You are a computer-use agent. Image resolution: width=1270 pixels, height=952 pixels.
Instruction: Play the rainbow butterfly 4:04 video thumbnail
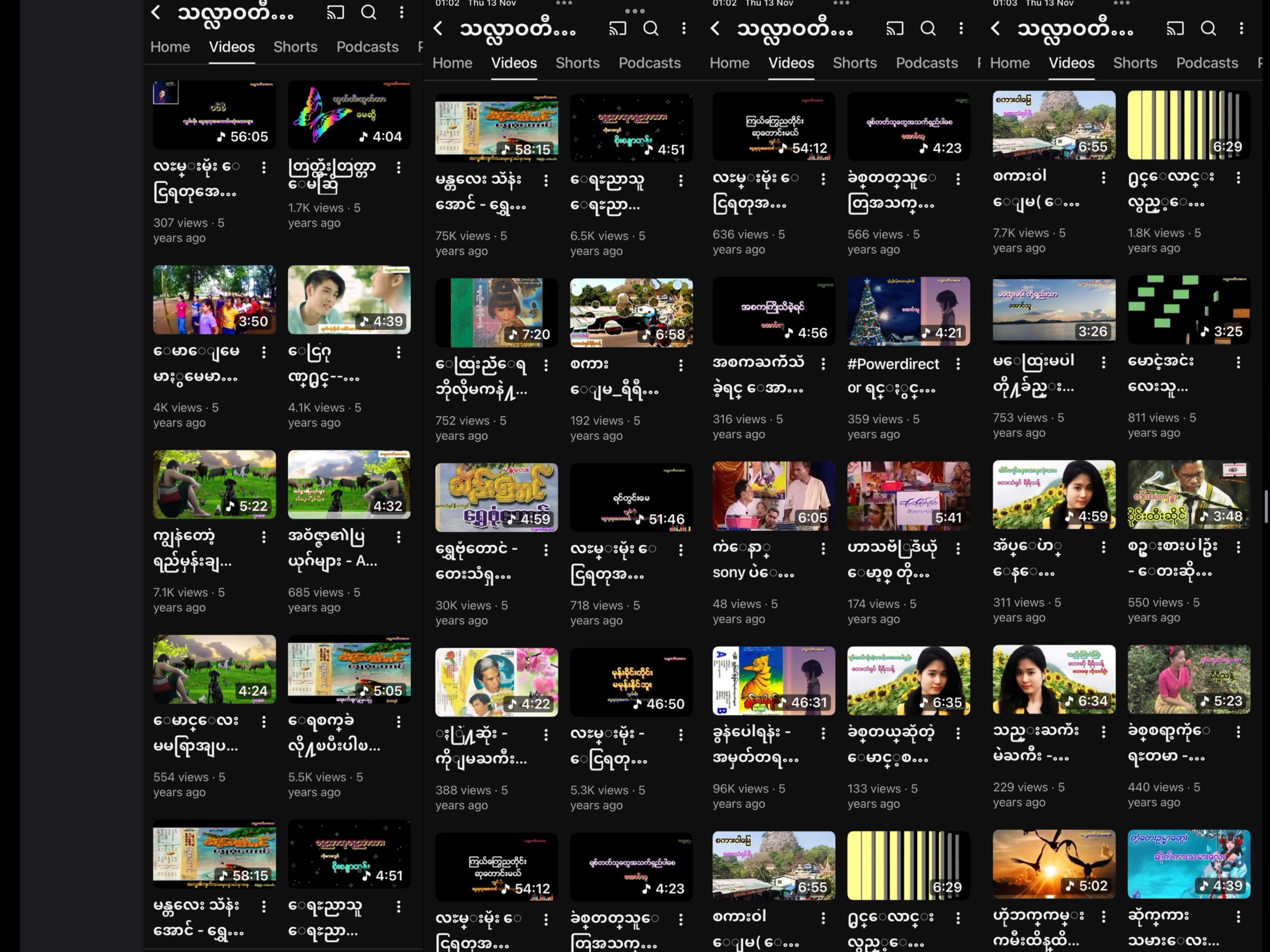click(x=349, y=115)
